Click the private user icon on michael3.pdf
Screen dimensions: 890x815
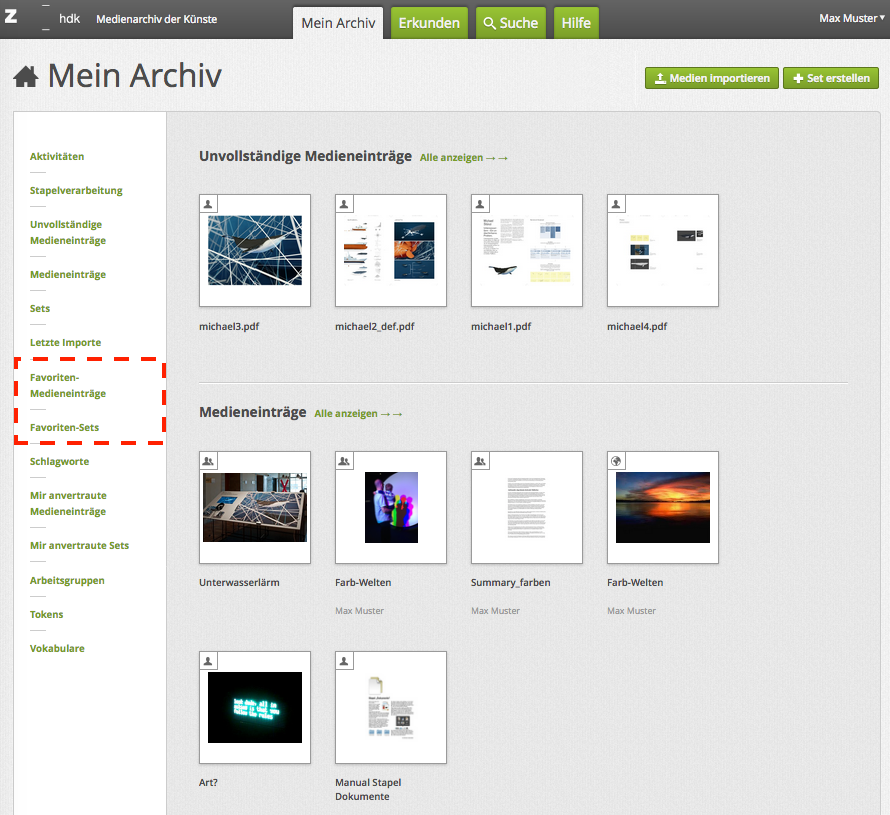click(x=208, y=203)
